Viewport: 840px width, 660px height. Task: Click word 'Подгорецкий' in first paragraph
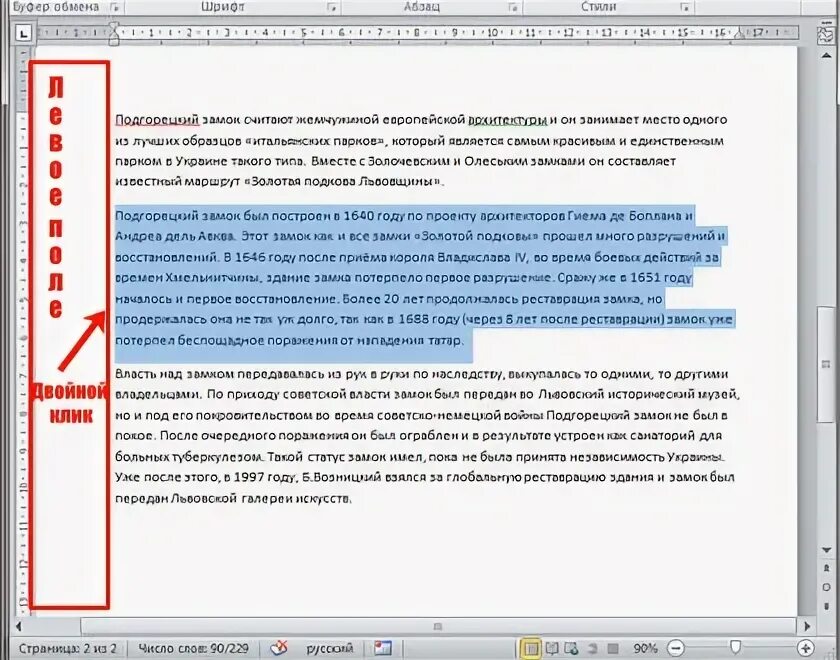[157, 120]
